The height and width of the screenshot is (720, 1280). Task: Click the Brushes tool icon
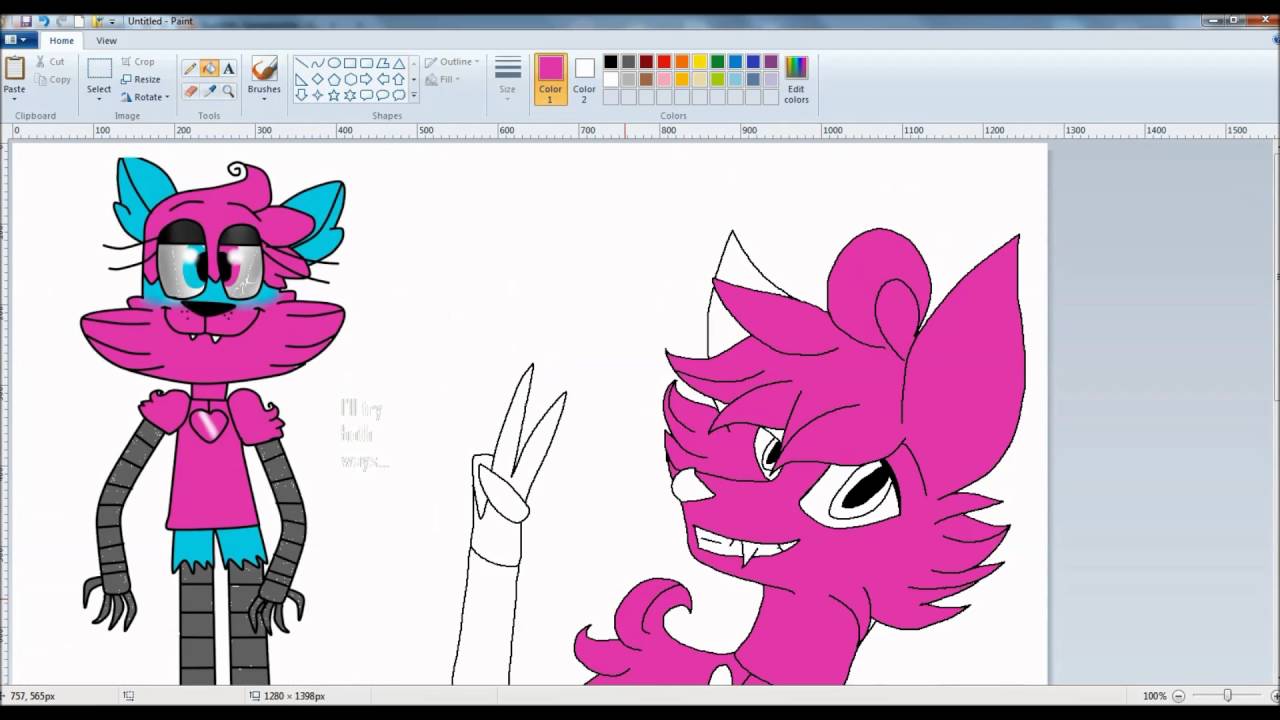pos(264,69)
